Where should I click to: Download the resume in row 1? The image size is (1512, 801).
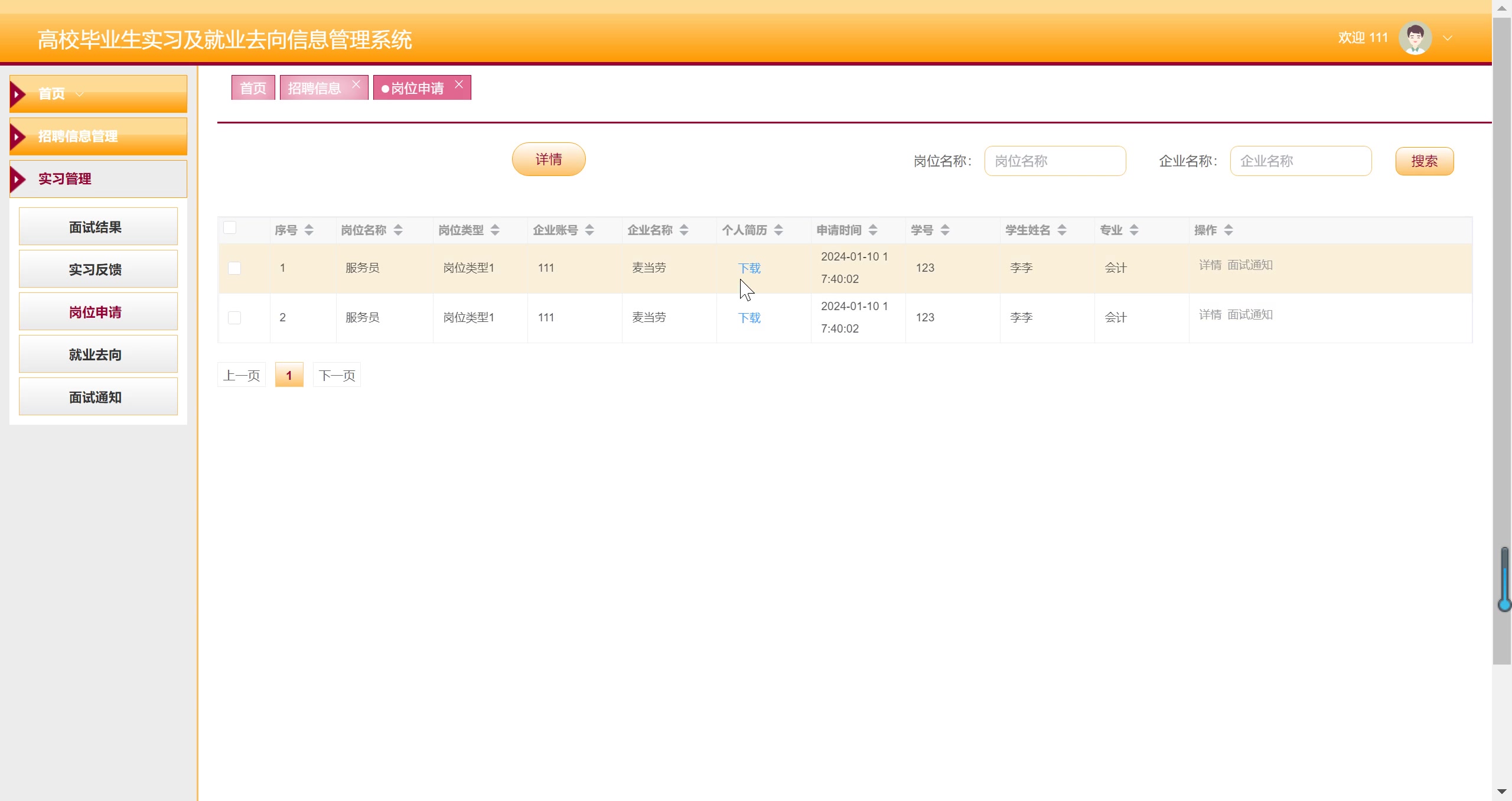[749, 268]
